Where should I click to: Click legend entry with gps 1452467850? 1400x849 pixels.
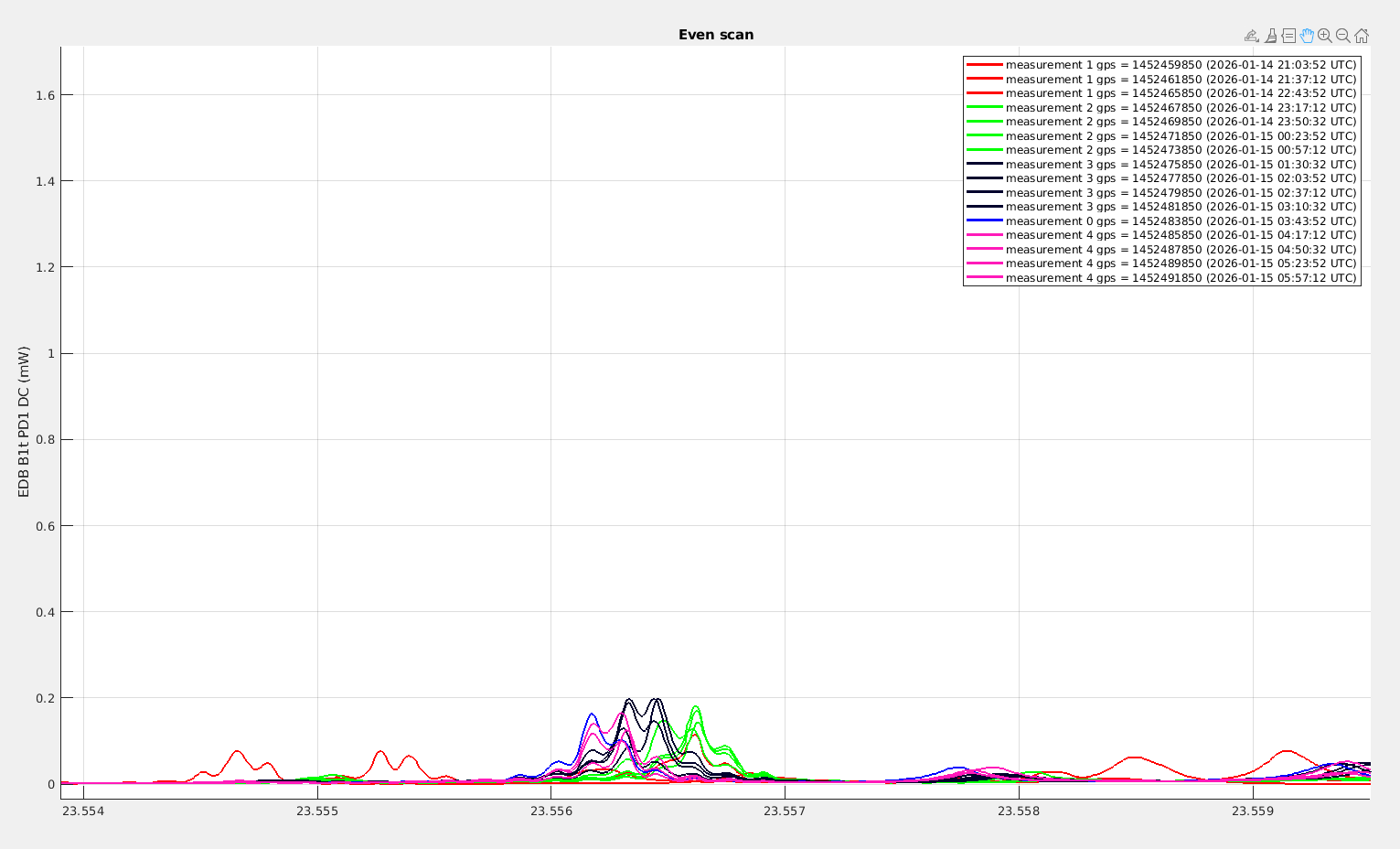pos(1181,108)
